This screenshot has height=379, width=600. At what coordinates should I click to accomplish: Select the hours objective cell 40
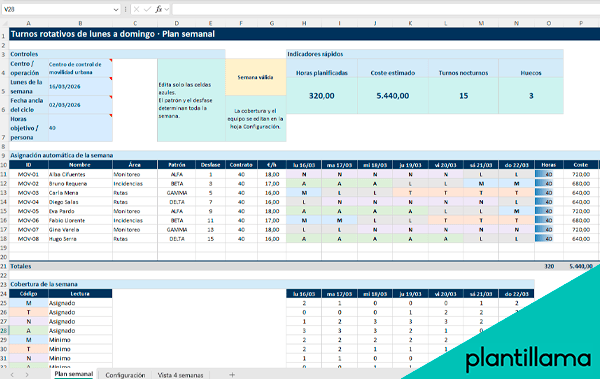(x=80, y=128)
